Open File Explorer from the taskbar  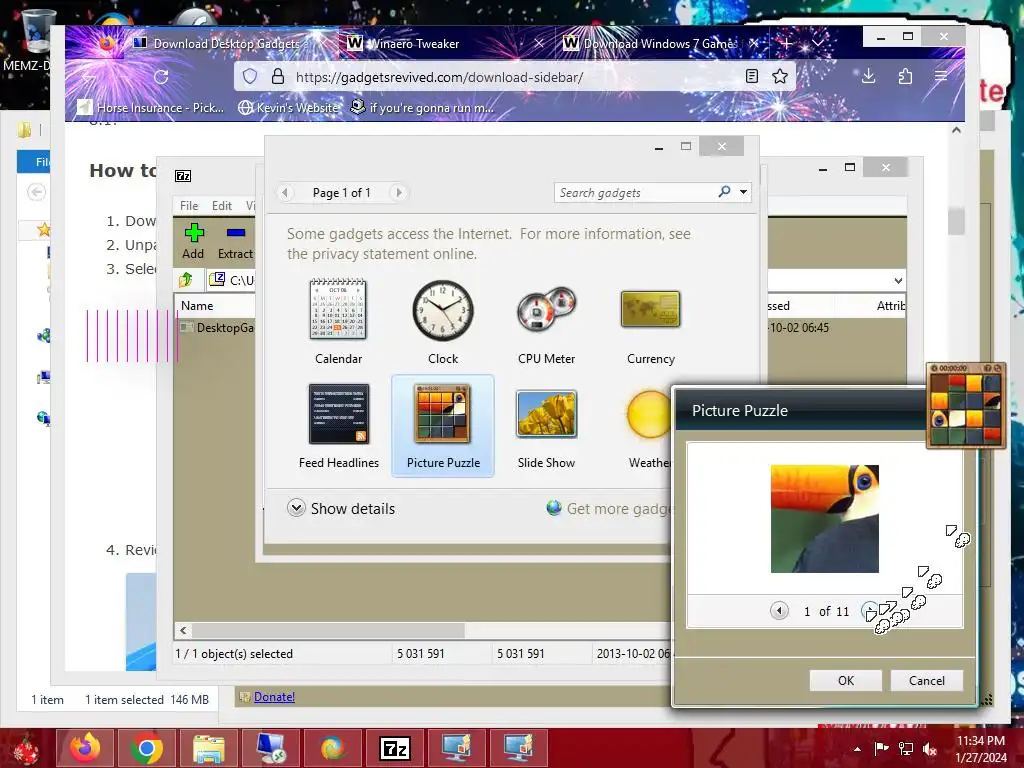208,748
